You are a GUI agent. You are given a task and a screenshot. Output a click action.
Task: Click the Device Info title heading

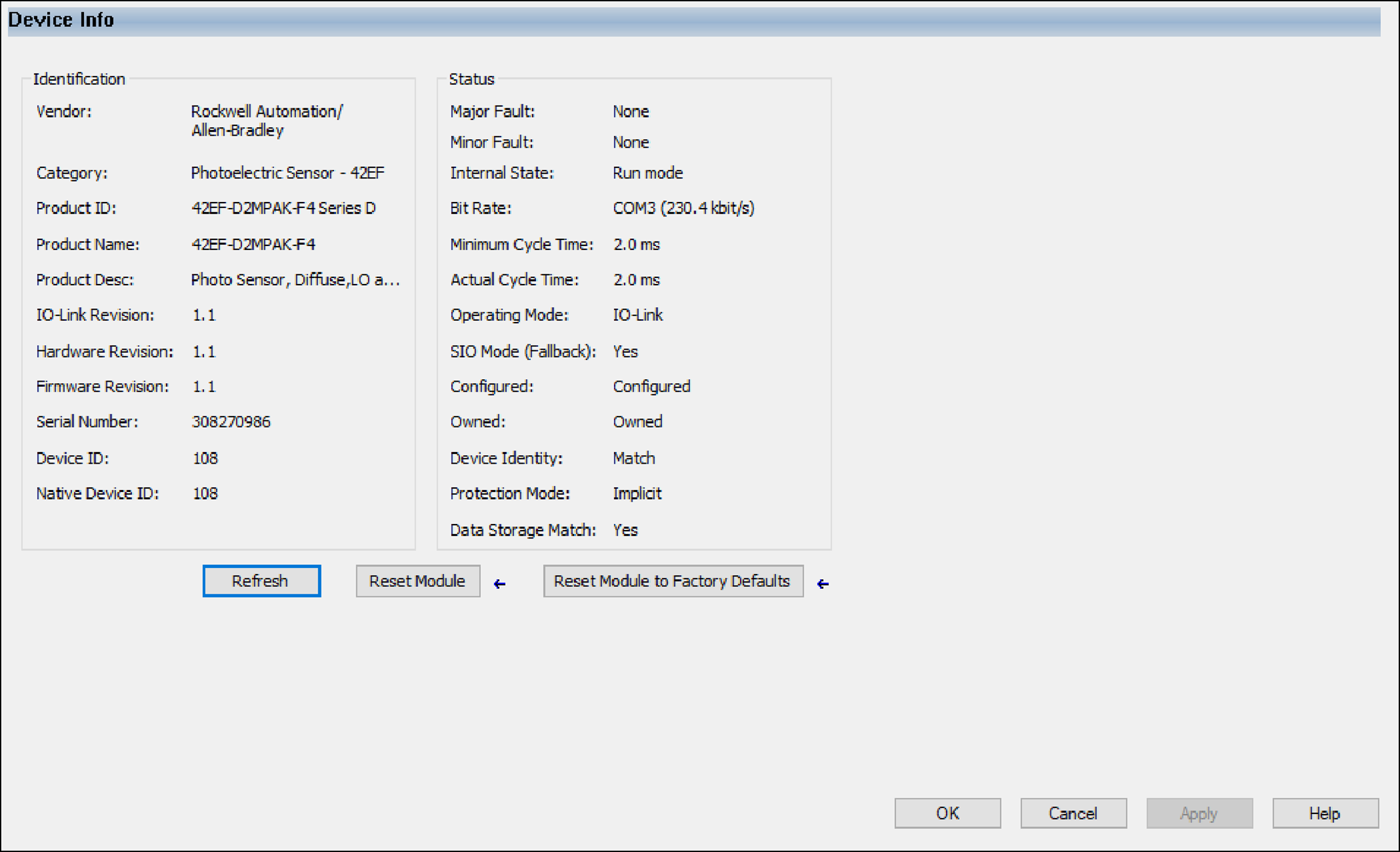(61, 20)
